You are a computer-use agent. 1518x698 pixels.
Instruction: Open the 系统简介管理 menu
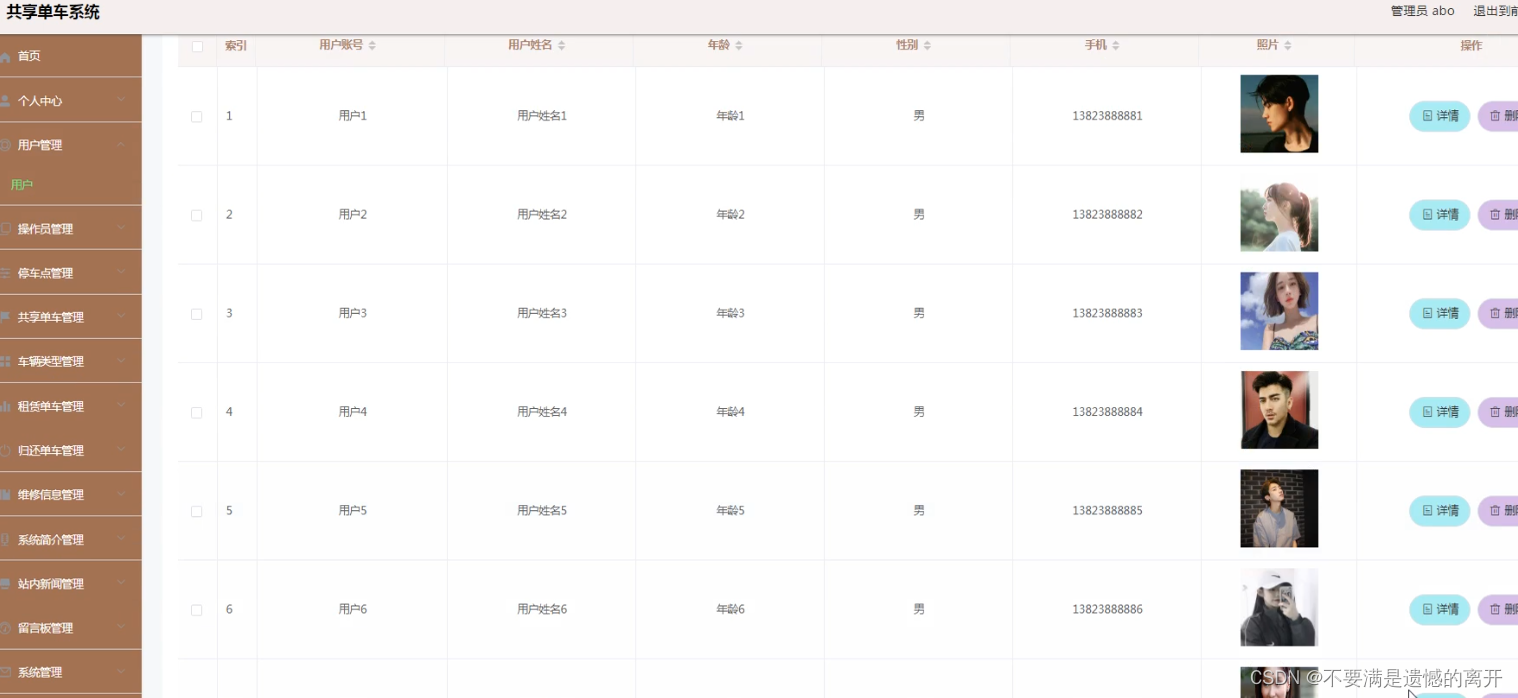(70, 539)
